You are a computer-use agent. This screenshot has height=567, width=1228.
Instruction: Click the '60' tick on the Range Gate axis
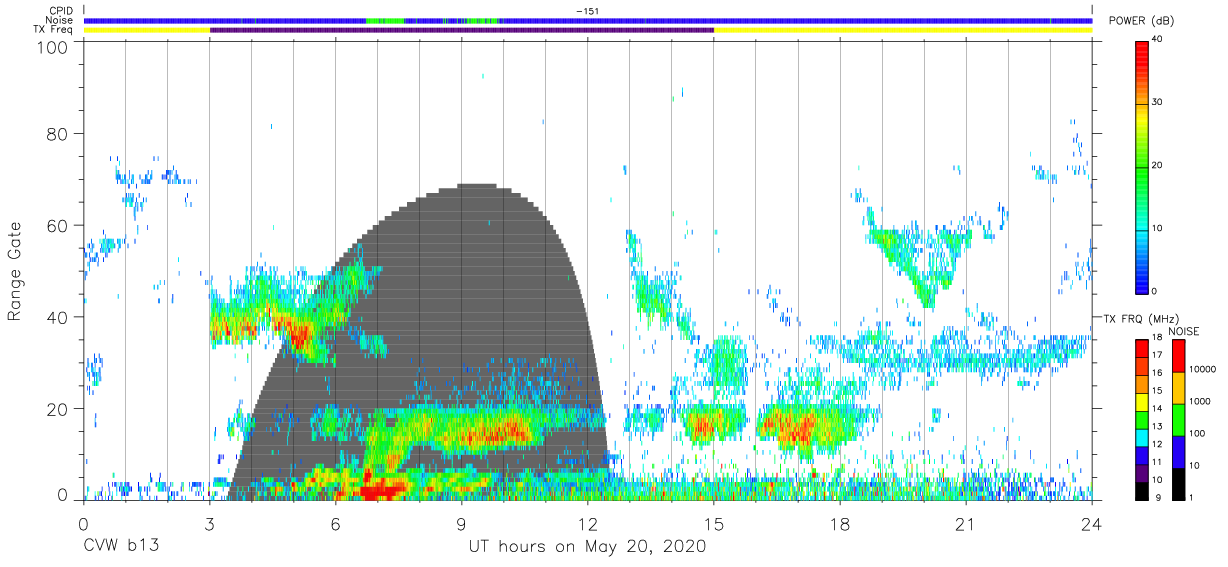point(58,226)
